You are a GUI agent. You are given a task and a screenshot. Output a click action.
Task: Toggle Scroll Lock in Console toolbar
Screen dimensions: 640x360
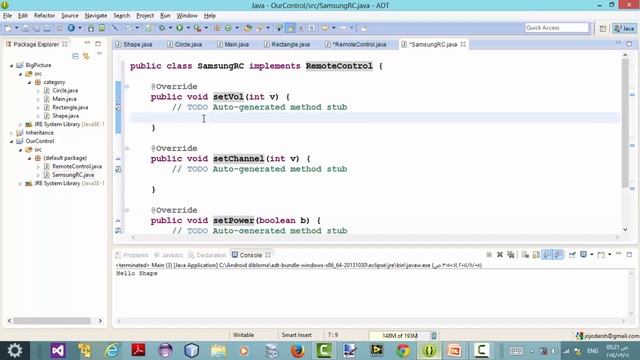click(x=536, y=255)
